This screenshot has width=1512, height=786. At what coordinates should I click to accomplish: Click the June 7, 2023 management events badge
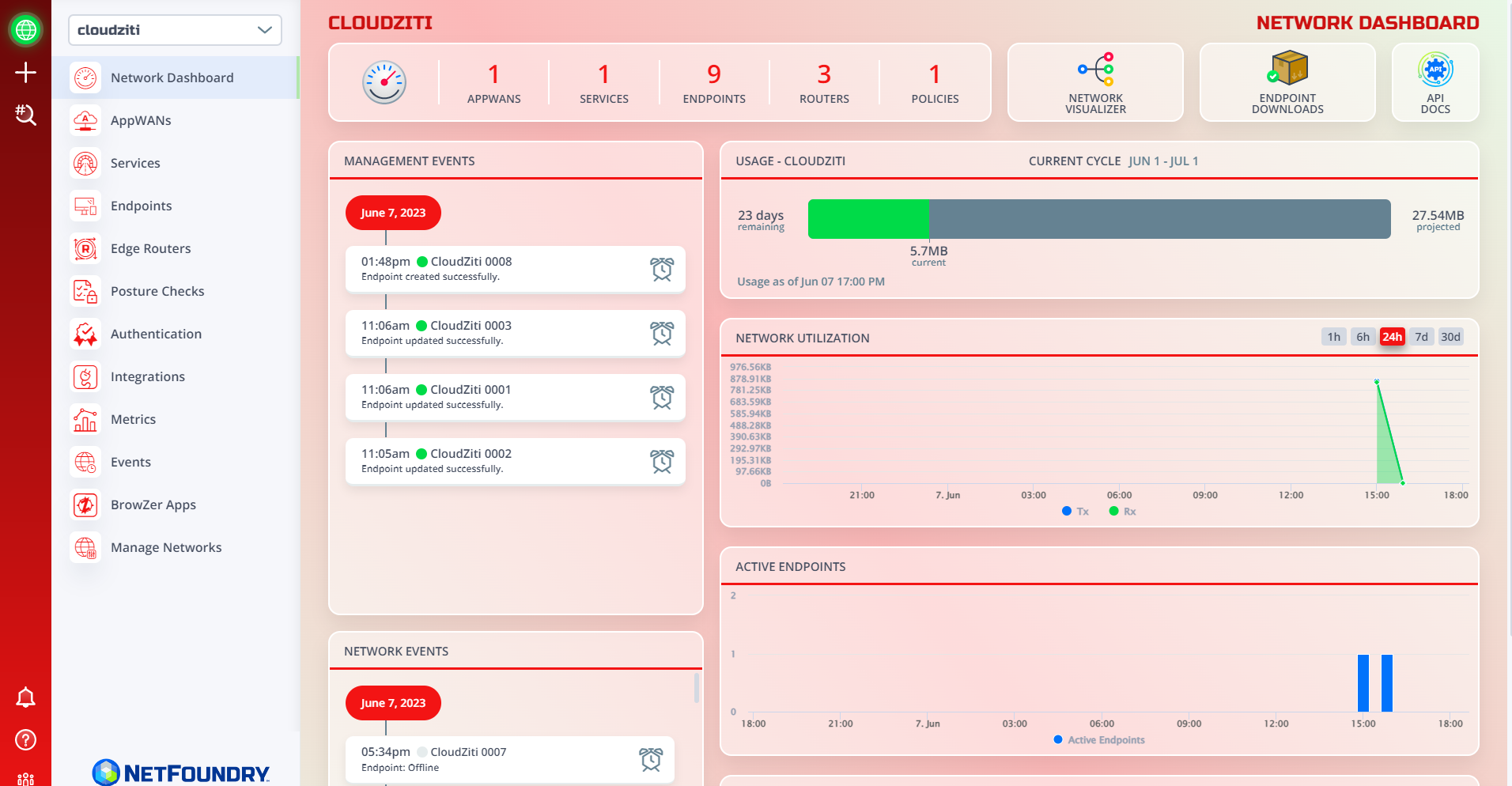point(393,213)
